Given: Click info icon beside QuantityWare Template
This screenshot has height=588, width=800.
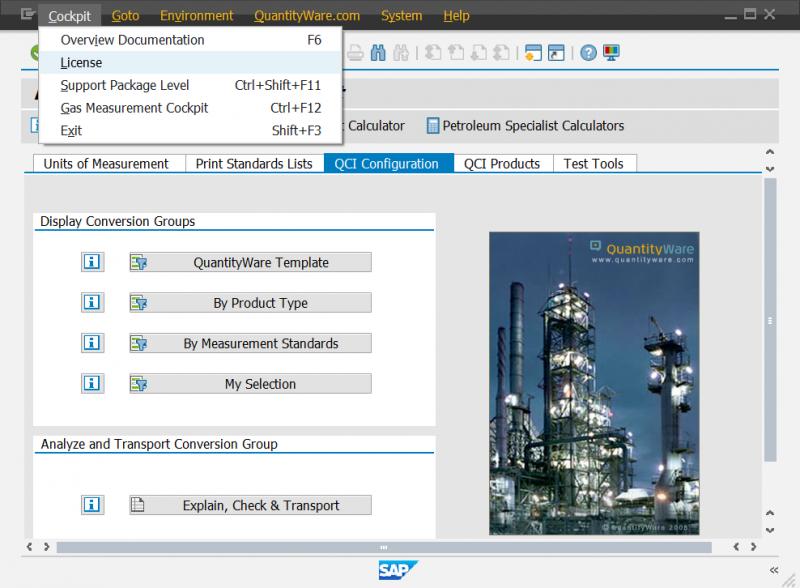Looking at the screenshot, I should 92,262.
